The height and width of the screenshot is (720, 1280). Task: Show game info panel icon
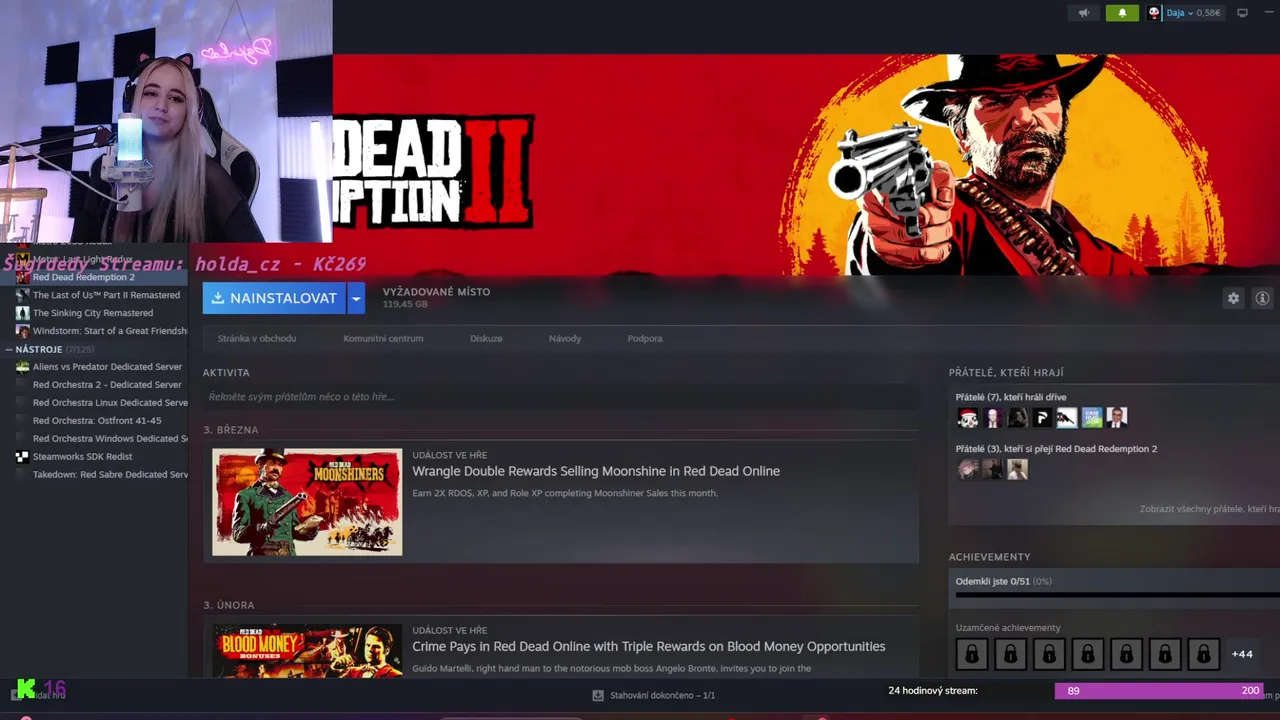(x=1262, y=298)
